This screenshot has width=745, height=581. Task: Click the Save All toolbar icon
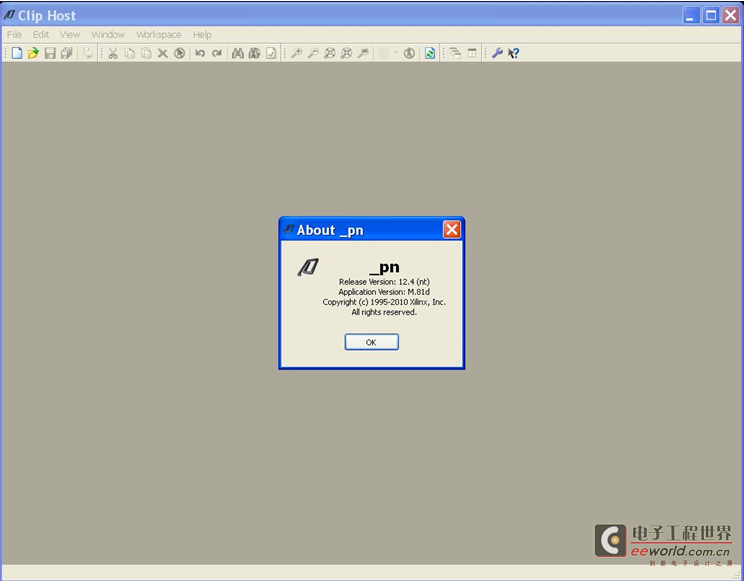pos(67,53)
